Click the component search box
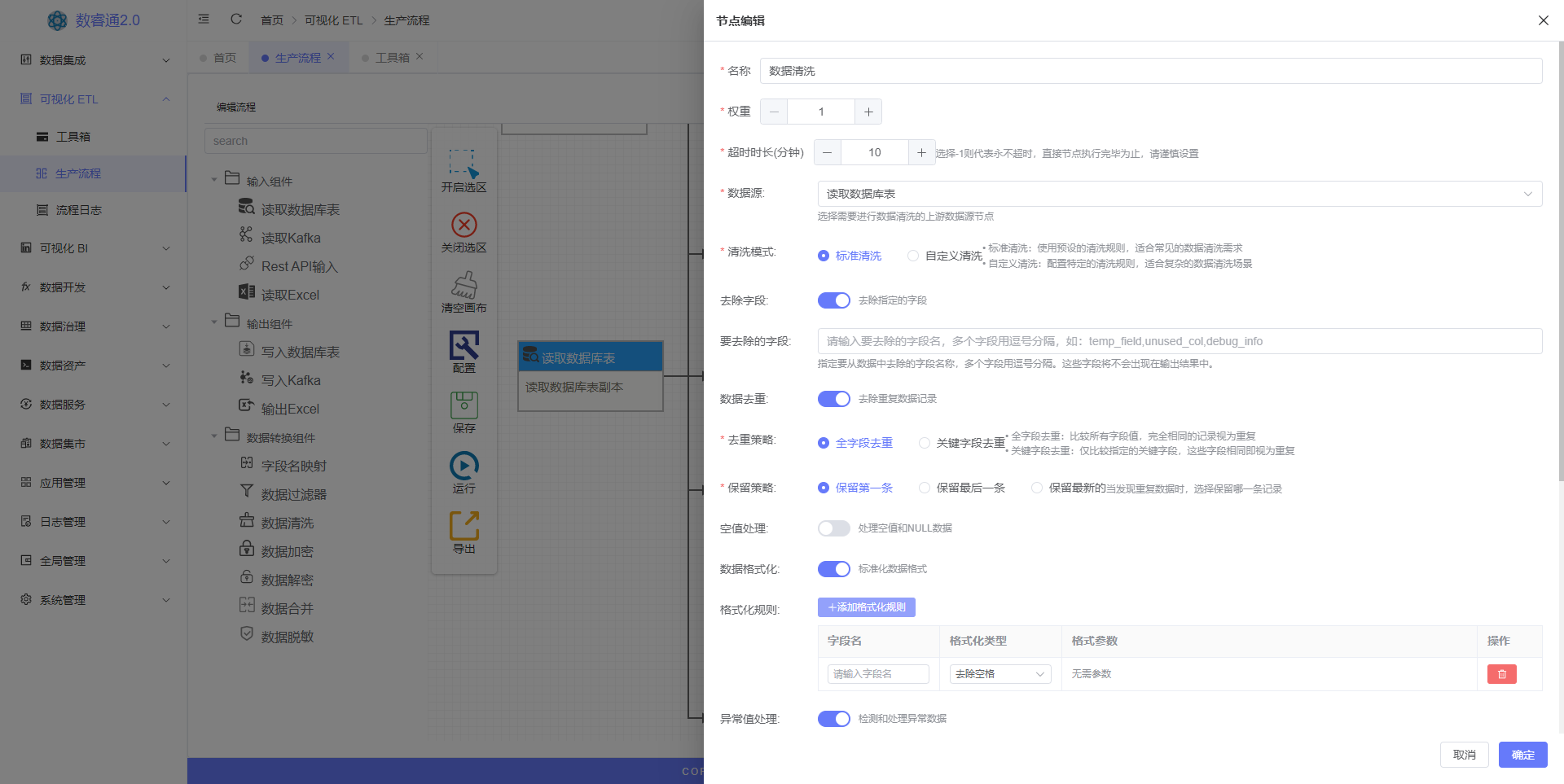The image size is (1564, 784). [315, 141]
